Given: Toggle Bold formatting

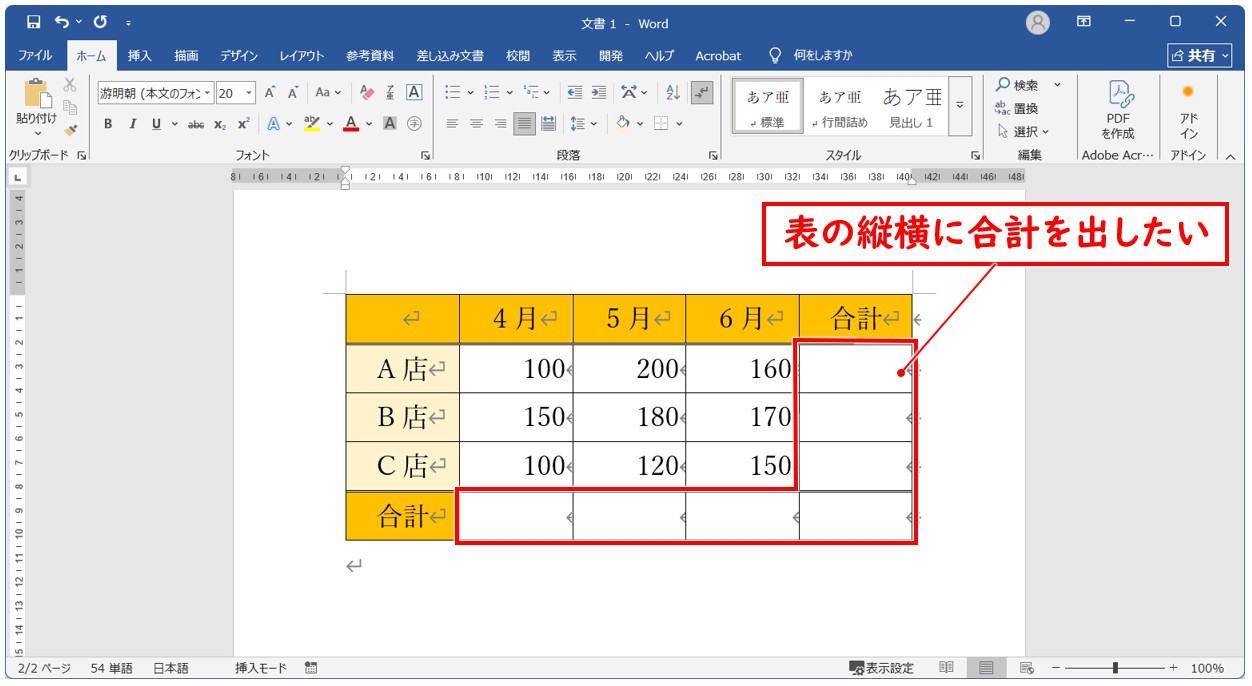Looking at the screenshot, I should pos(108,124).
